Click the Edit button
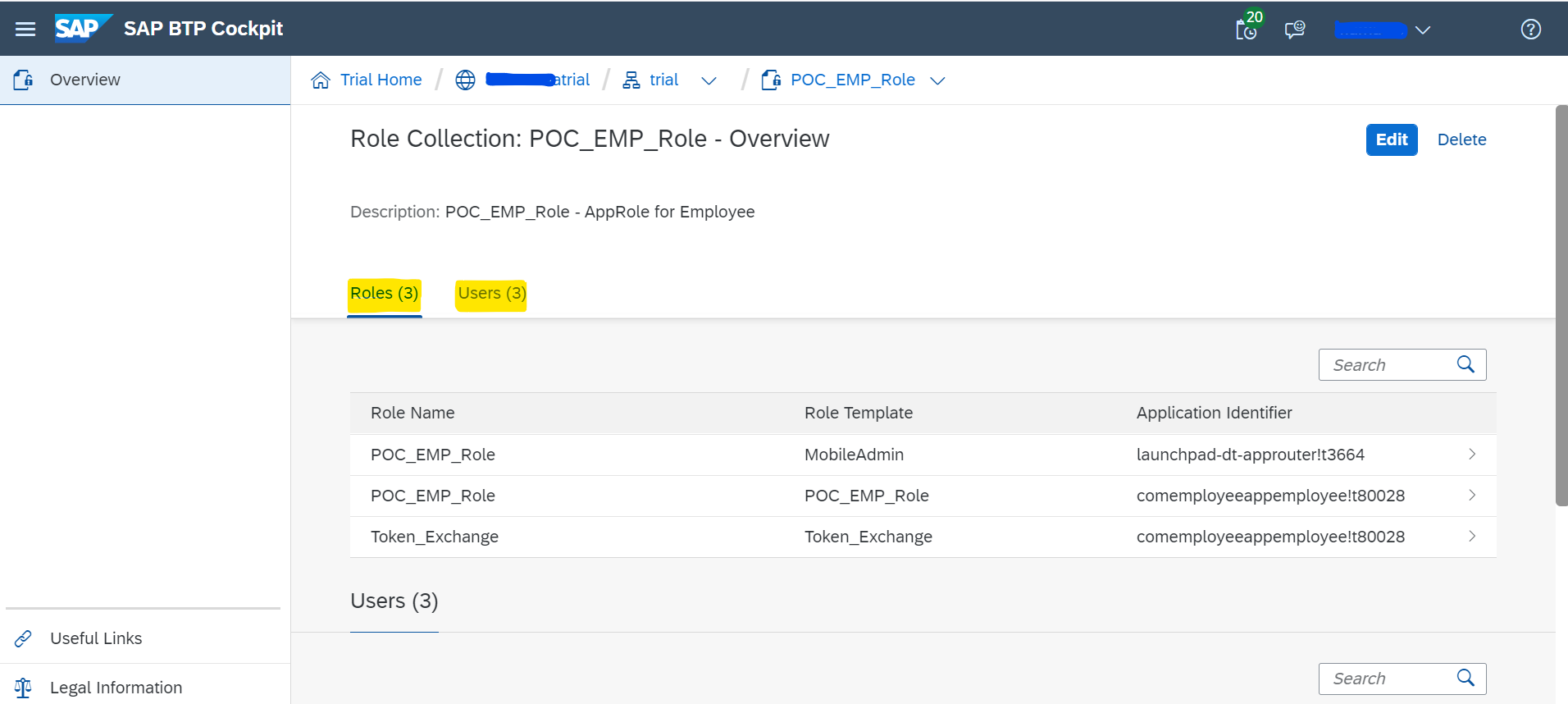The width and height of the screenshot is (1568, 704). tap(1392, 139)
